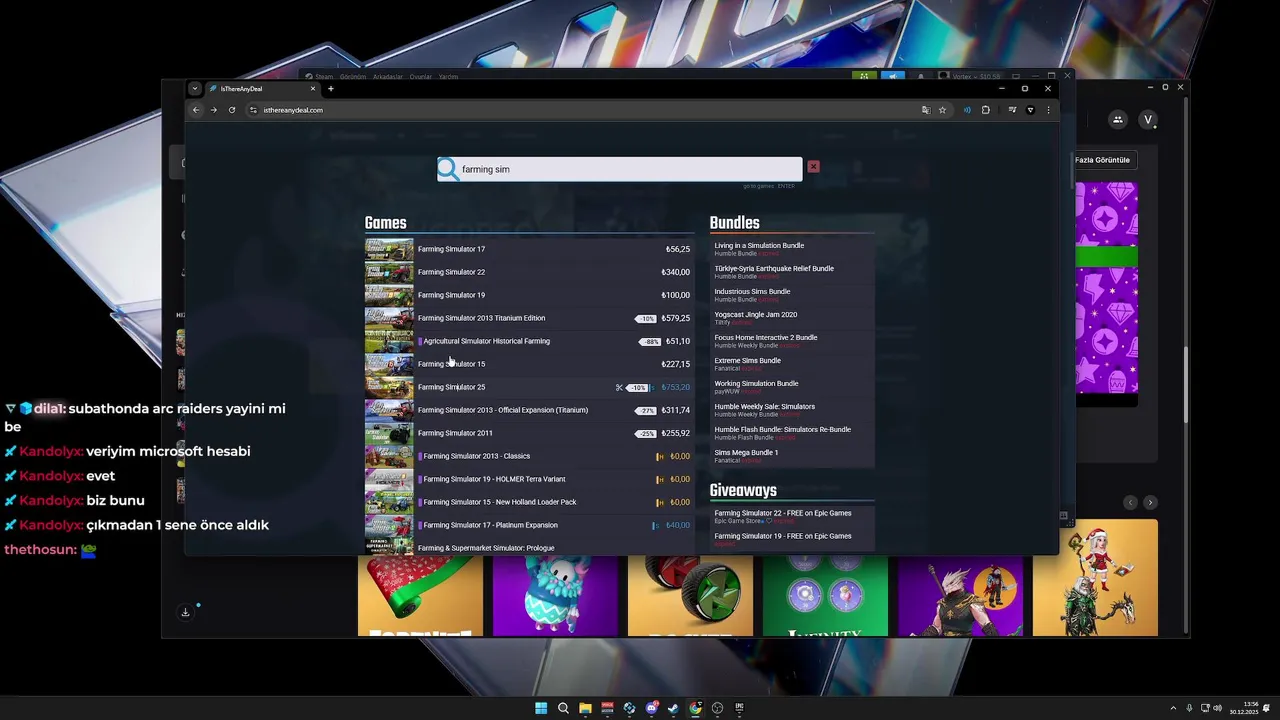Click the magnifier icon in the search box
Image resolution: width=1280 pixels, height=720 pixels.
tap(448, 170)
